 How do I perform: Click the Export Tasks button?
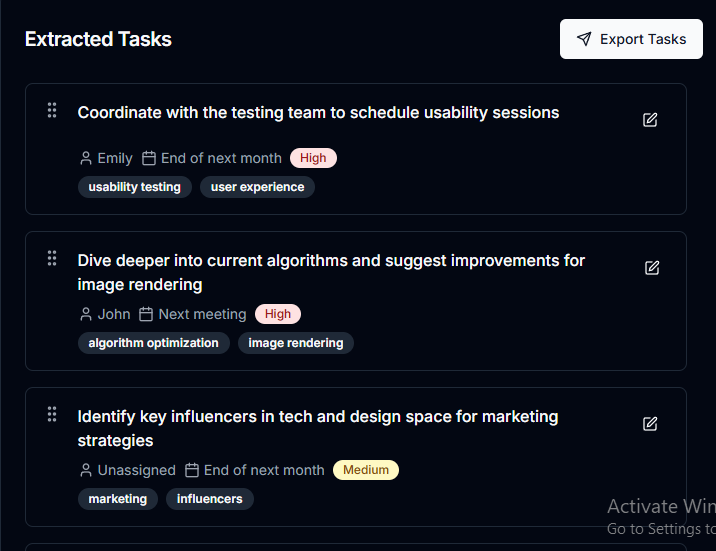coord(631,39)
